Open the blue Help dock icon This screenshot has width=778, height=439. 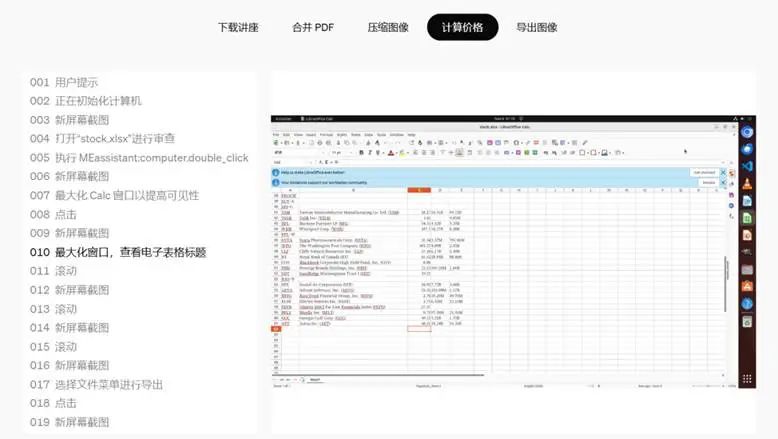pos(747,304)
